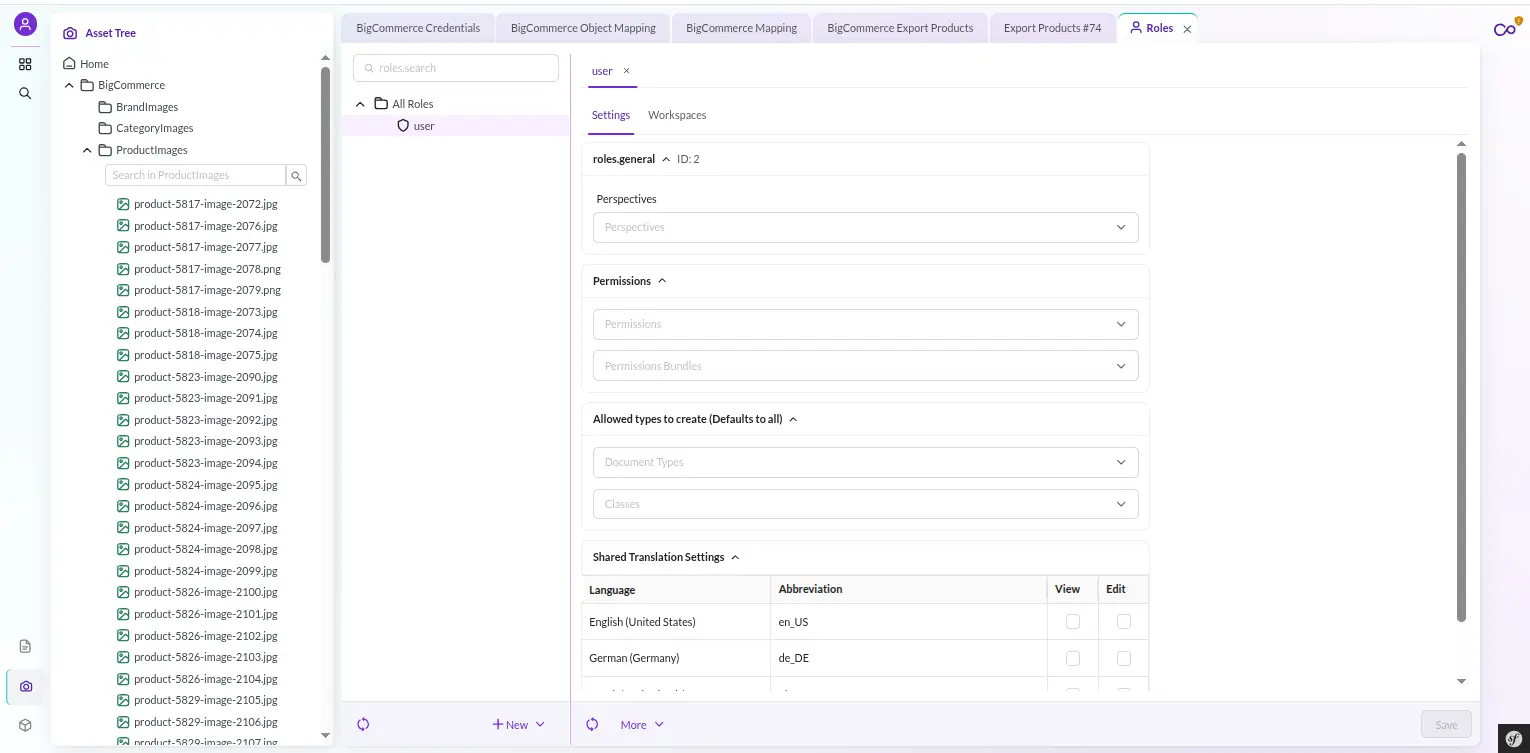The width and height of the screenshot is (1530, 753).
Task: Select the Settings tab
Action: 610,115
